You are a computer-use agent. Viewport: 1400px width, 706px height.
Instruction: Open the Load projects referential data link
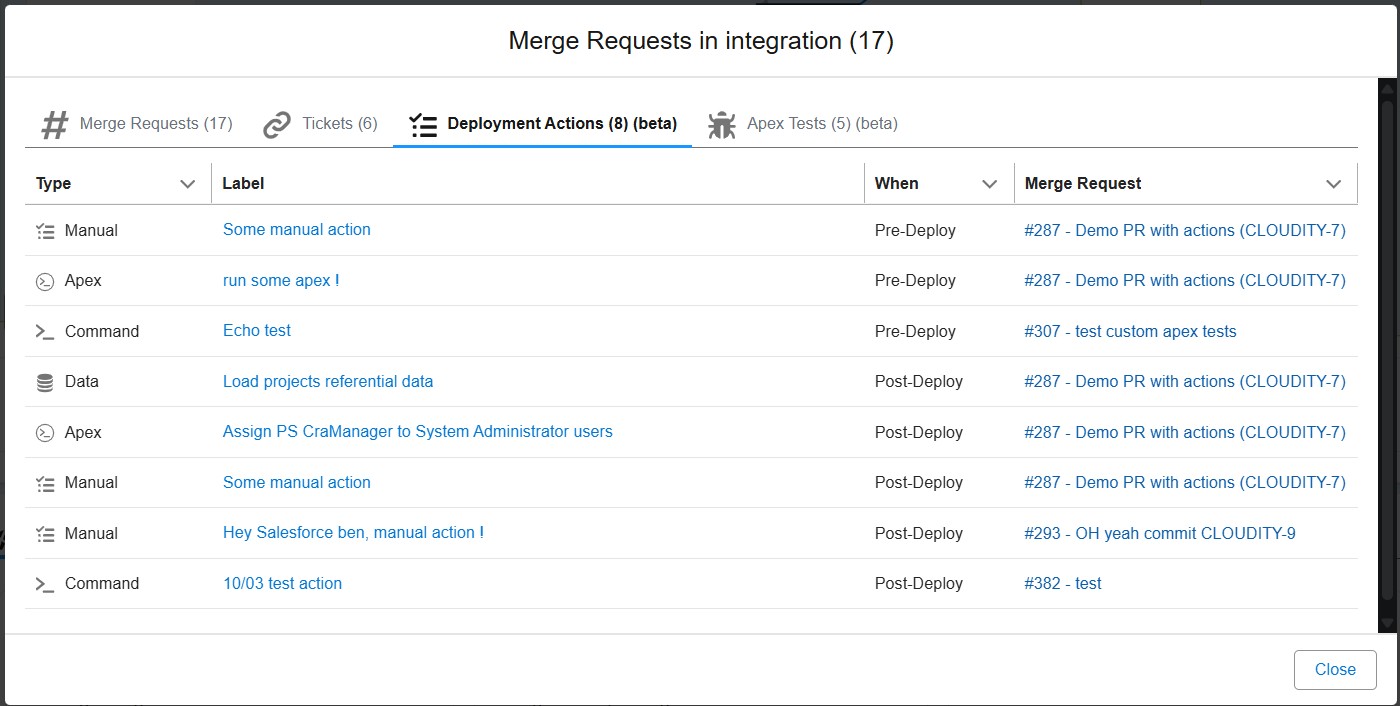[x=328, y=381]
